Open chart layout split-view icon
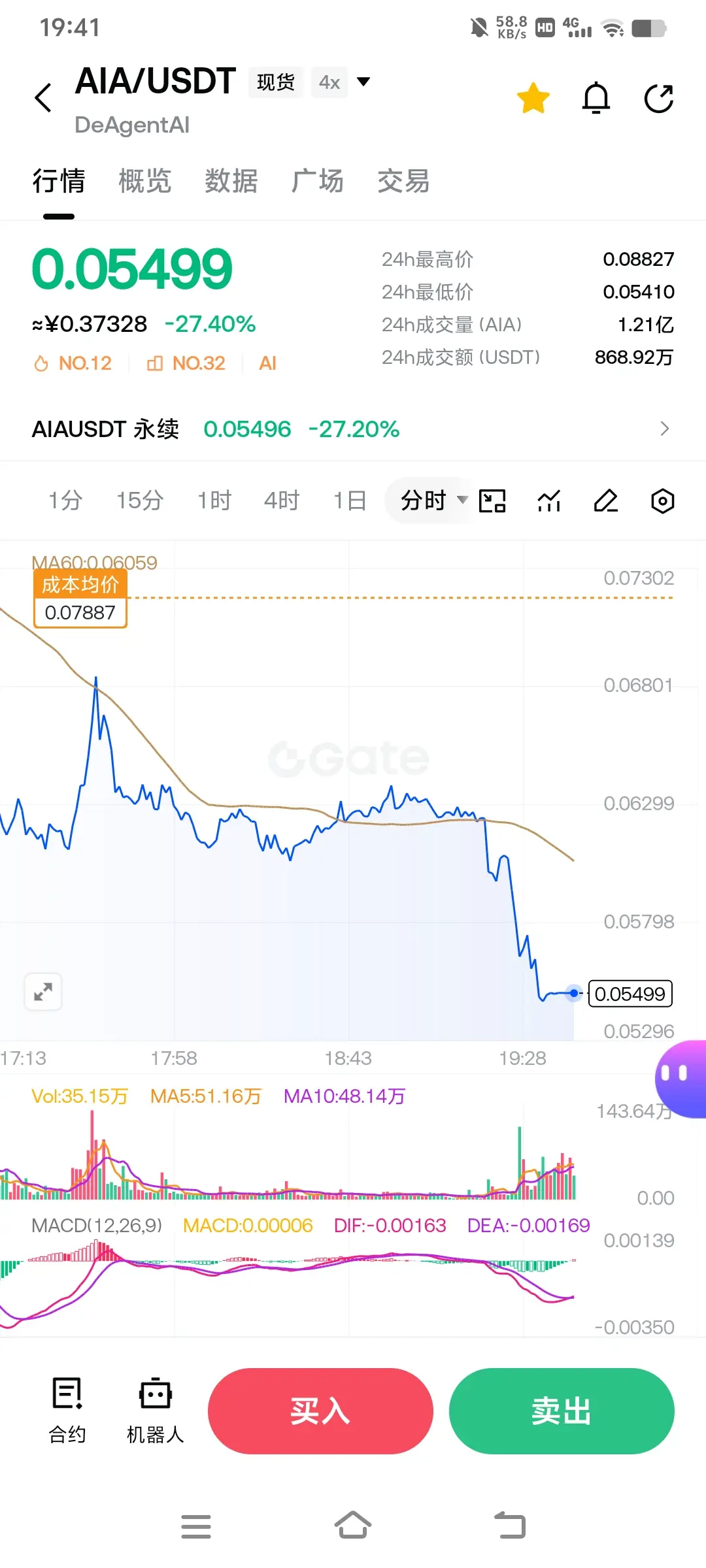The height and width of the screenshot is (1568, 706). (x=492, y=501)
